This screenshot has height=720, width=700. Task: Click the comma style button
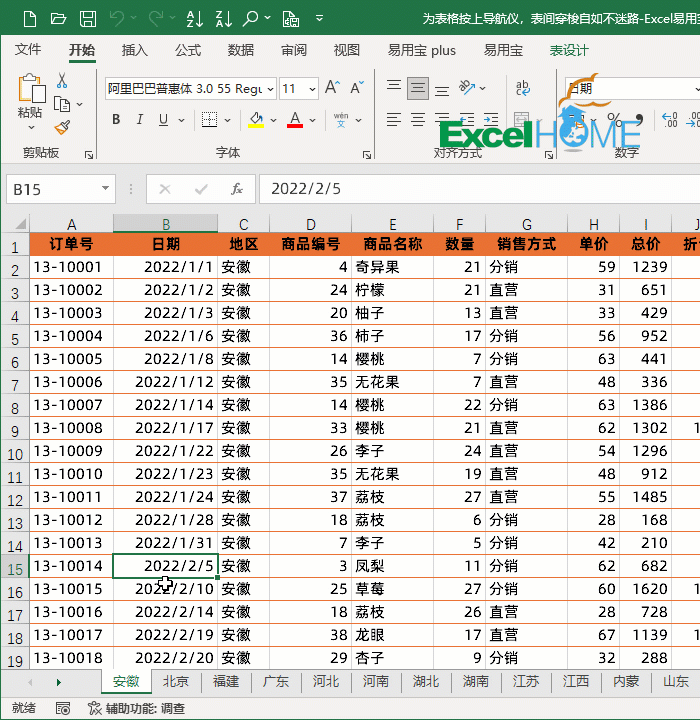[x=638, y=120]
